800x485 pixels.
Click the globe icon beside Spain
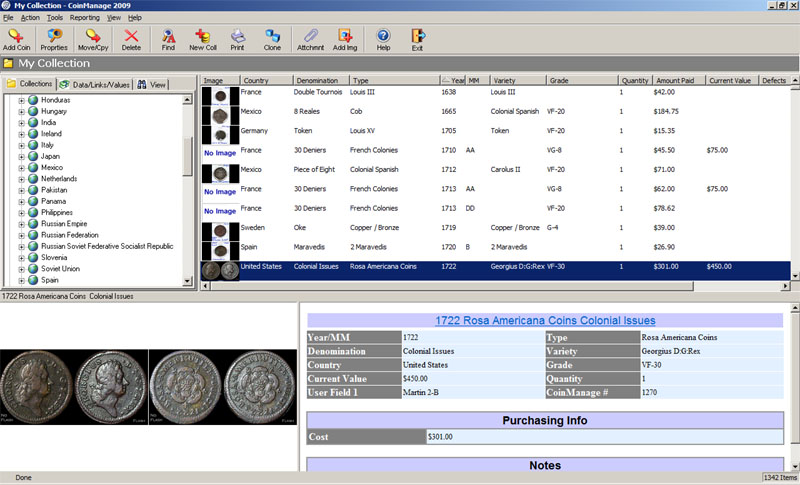click(33, 279)
